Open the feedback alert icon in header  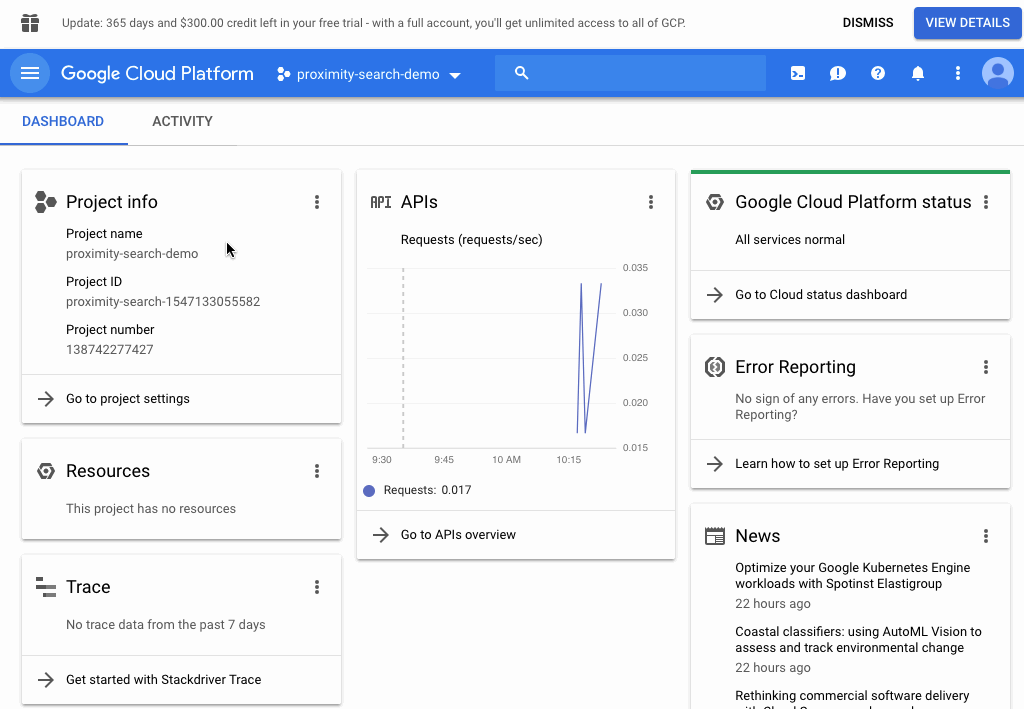pyautogui.click(x=838, y=73)
